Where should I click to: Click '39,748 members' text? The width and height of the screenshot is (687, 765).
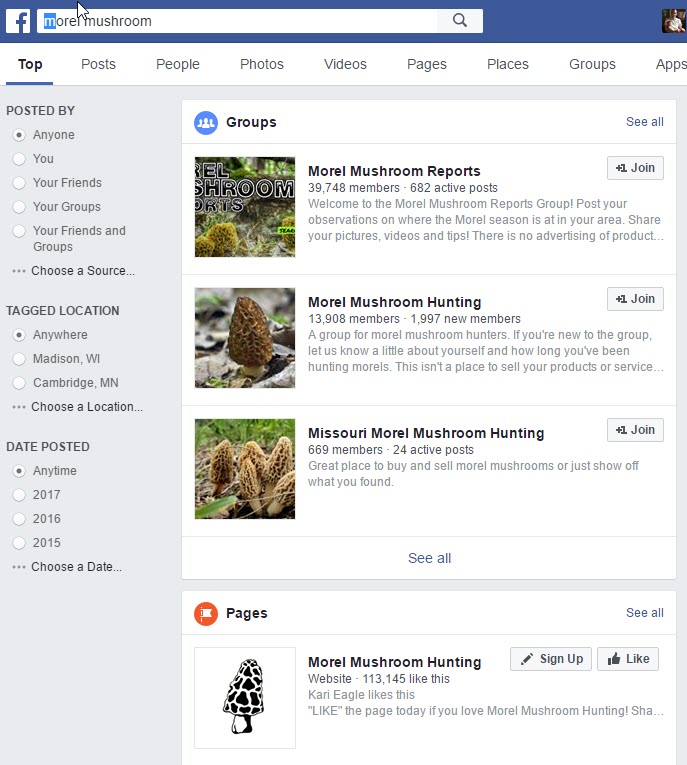(354, 188)
